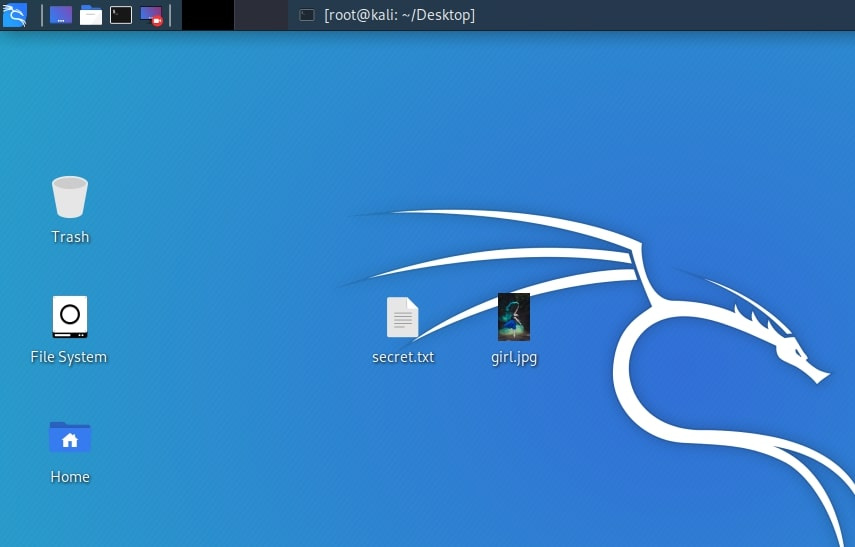Image resolution: width=855 pixels, height=547 pixels.
Task: Click the "Home" text label
Action: pos(70,477)
